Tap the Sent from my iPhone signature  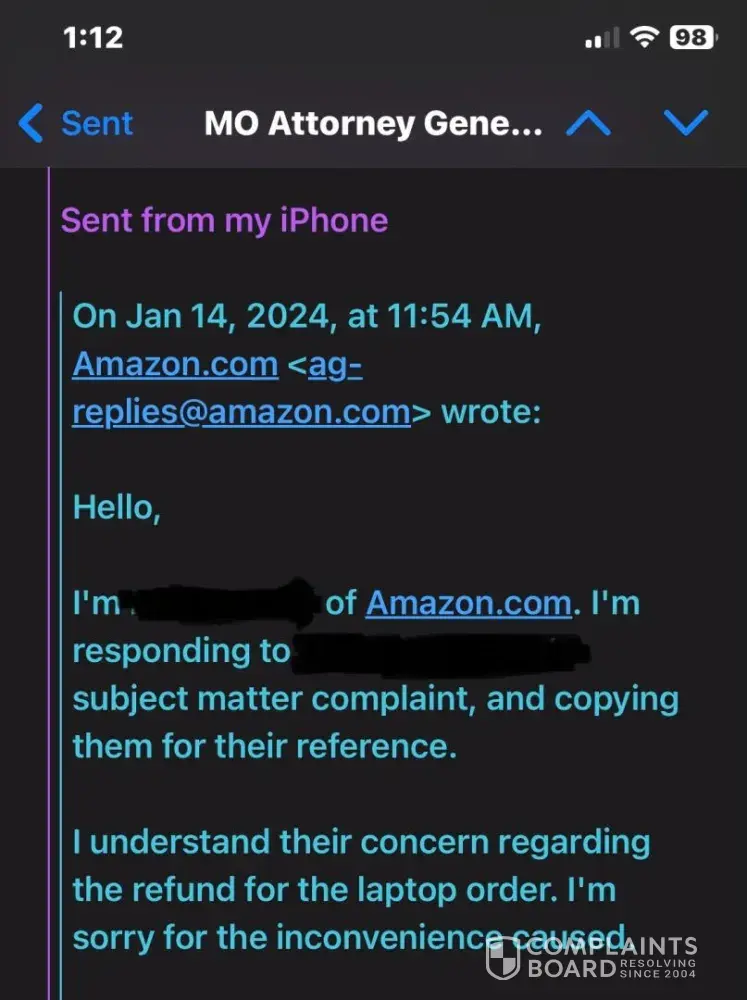point(224,219)
